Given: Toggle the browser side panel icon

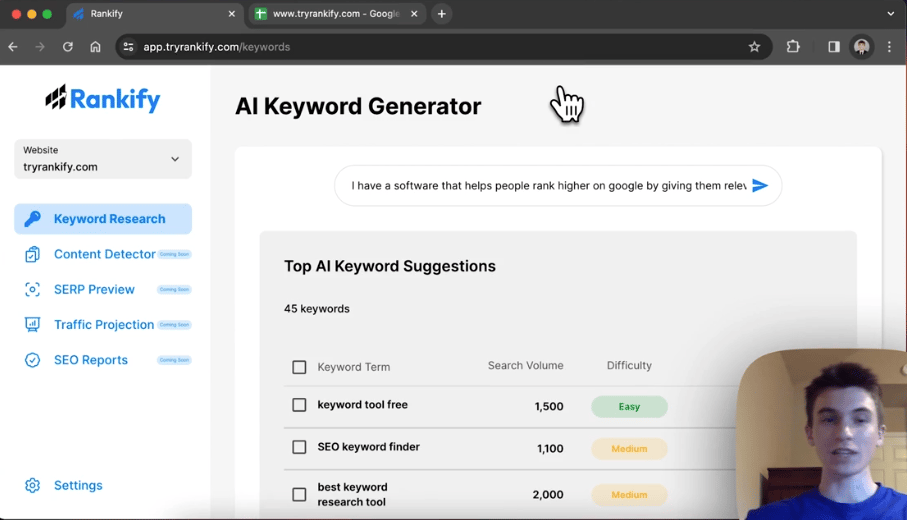Looking at the screenshot, I should point(834,47).
